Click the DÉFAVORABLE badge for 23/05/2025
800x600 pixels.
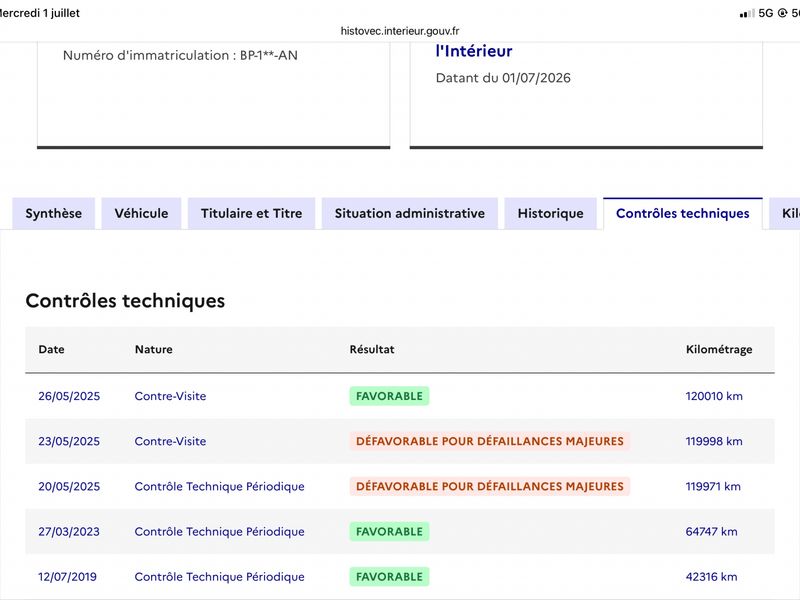(490, 441)
